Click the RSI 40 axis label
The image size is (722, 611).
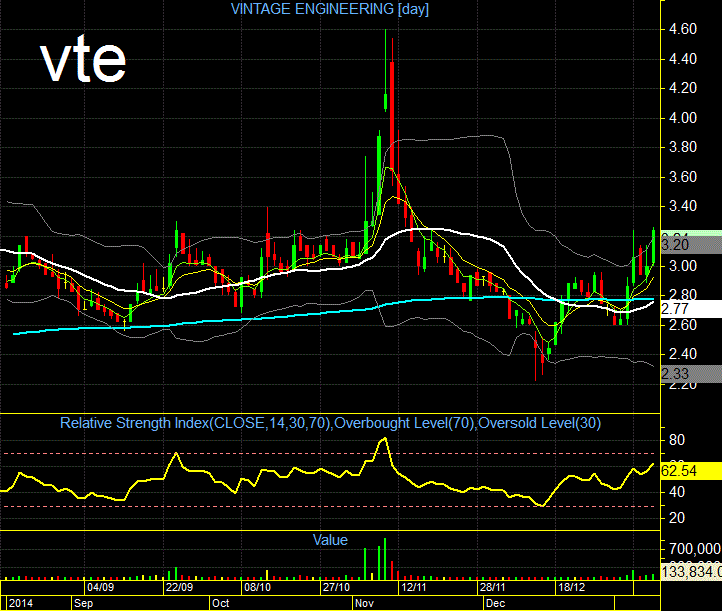676,492
